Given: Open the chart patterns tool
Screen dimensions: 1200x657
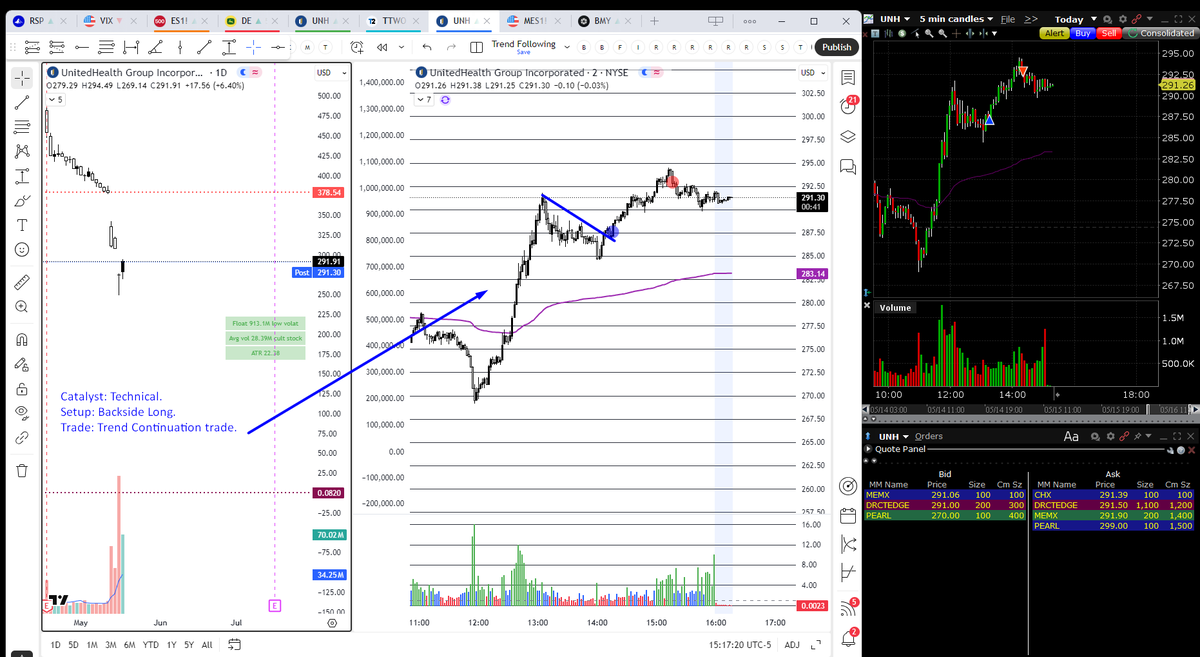Looking at the screenshot, I should click(x=21, y=151).
